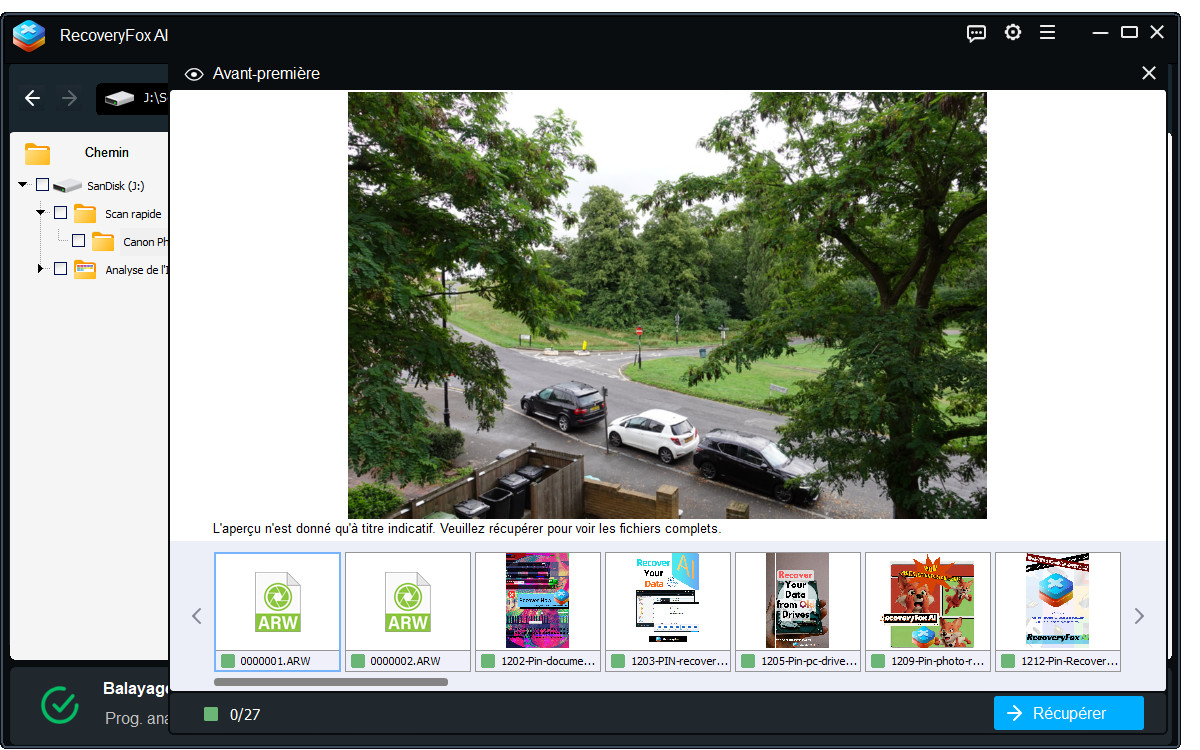1200x750 pixels.
Task: Tick the Scan rapide checkbox
Action: click(60, 213)
